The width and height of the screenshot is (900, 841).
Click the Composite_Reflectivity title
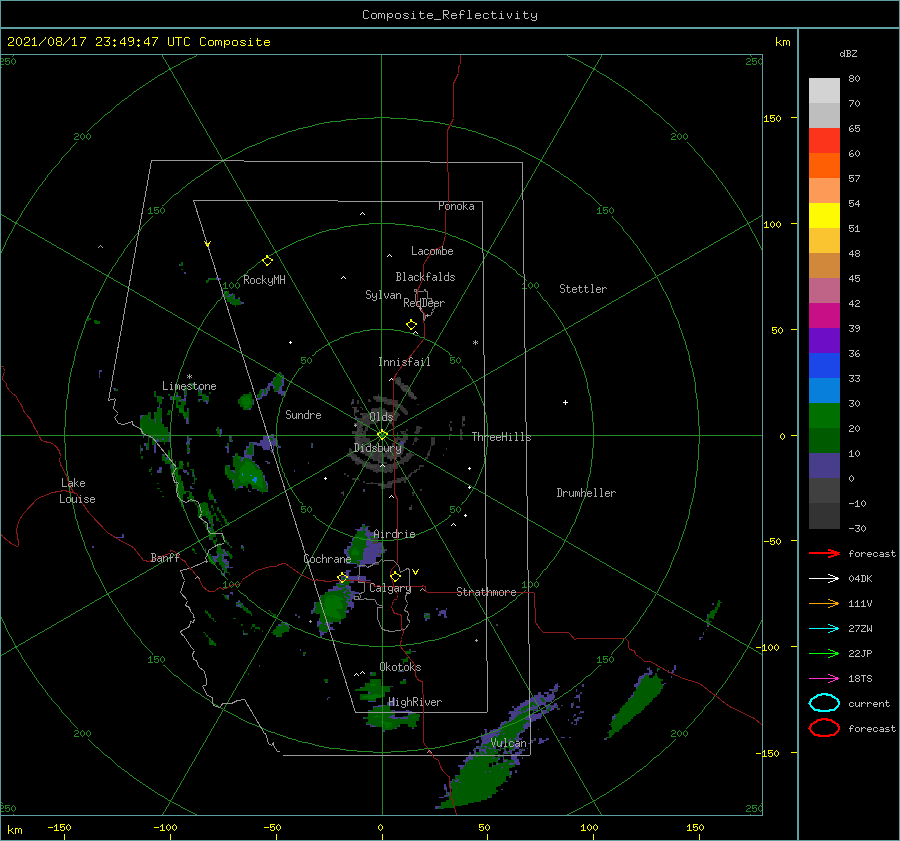(x=450, y=15)
